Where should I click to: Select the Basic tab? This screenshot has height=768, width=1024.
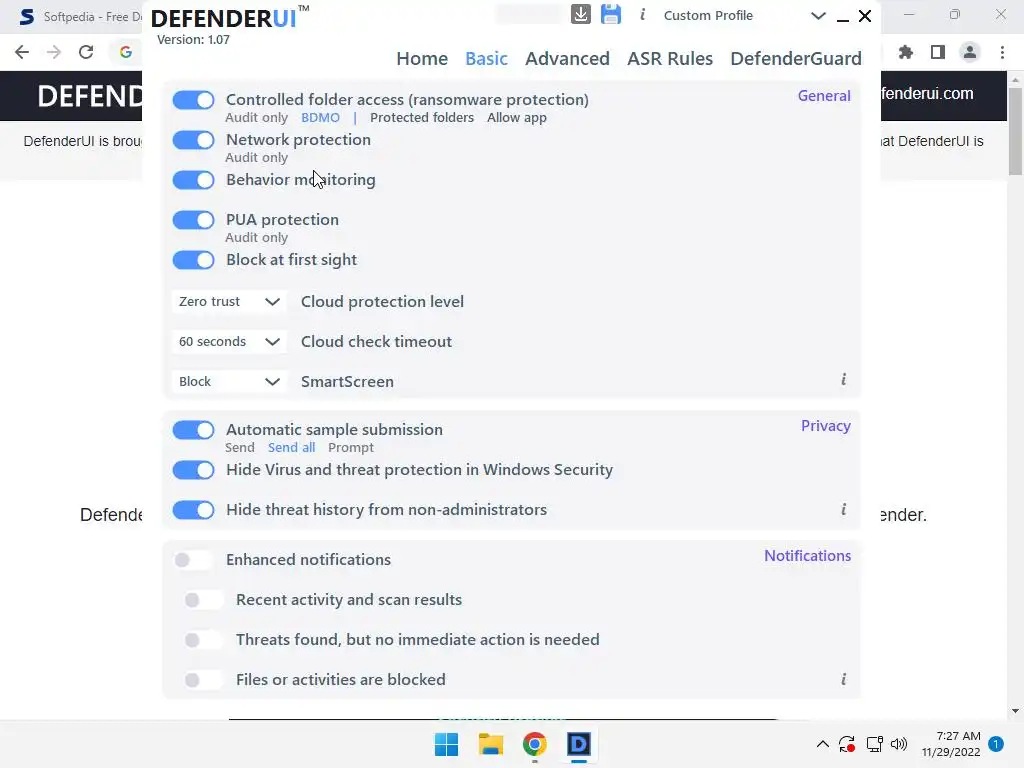click(x=486, y=58)
